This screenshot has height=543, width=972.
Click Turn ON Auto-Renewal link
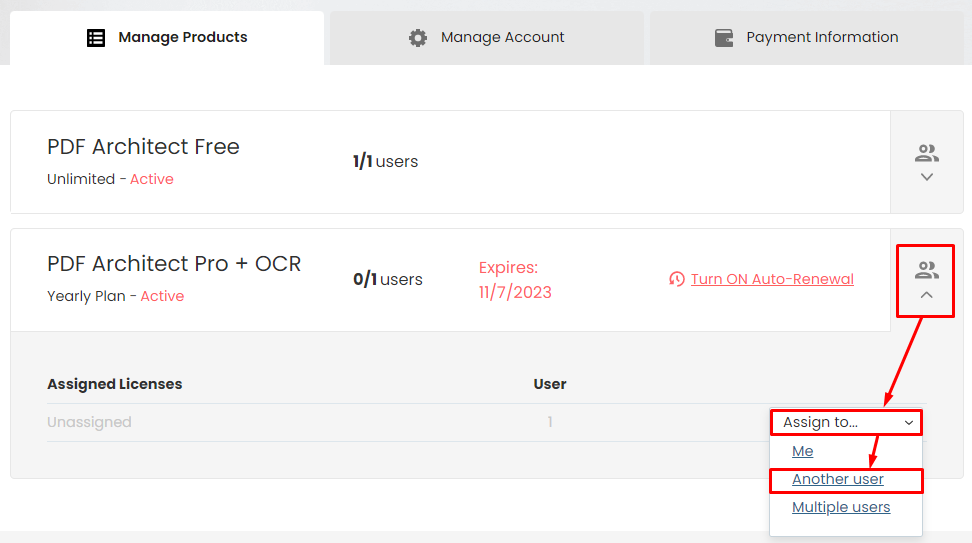tap(772, 279)
